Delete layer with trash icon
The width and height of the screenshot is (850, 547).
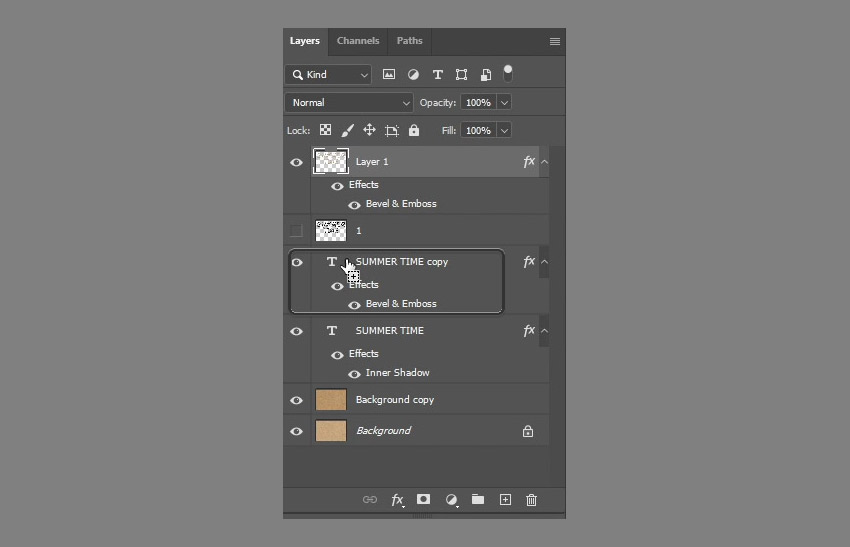pyautogui.click(x=531, y=500)
